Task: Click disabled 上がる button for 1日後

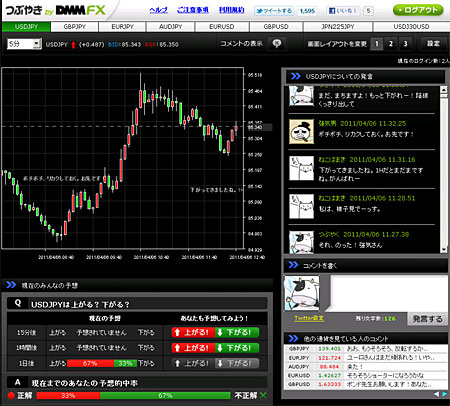Action: (194, 363)
